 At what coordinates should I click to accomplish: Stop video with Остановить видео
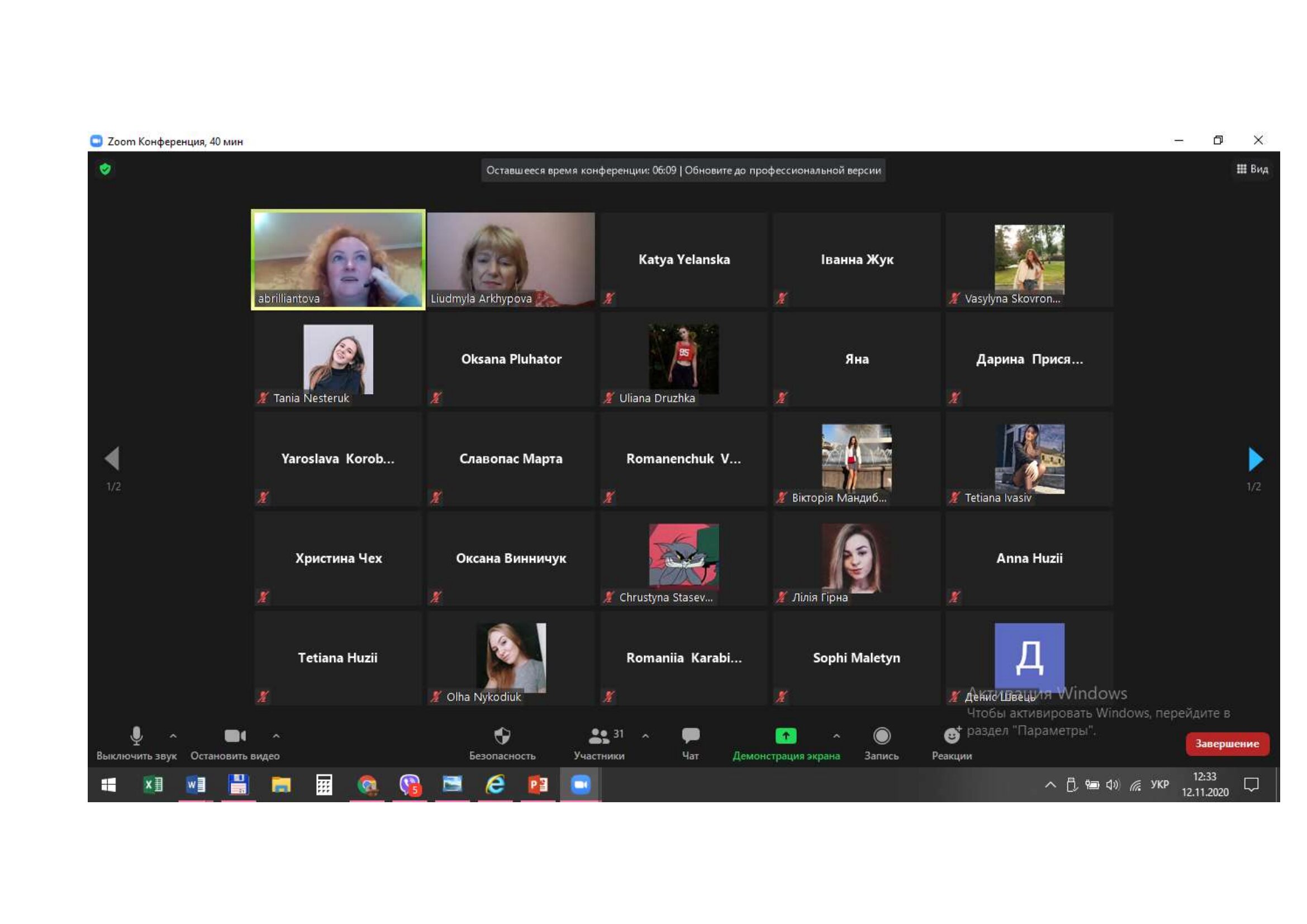[235, 736]
